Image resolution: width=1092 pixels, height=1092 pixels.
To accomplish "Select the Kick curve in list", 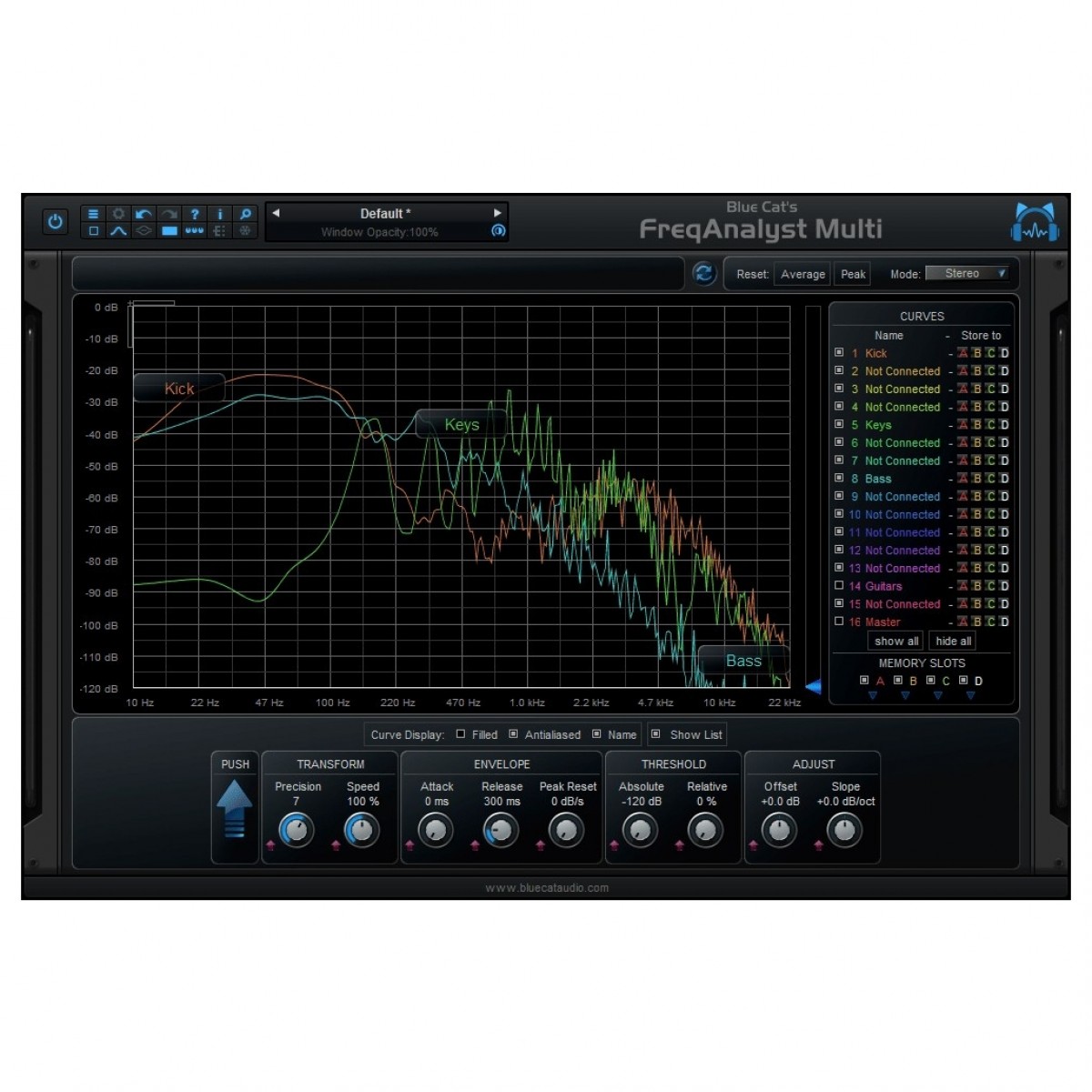I will point(875,353).
